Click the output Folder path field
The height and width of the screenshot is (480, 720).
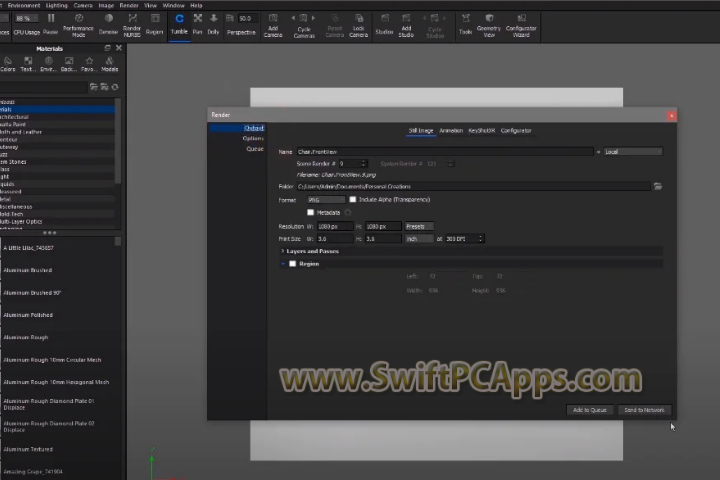coord(473,186)
